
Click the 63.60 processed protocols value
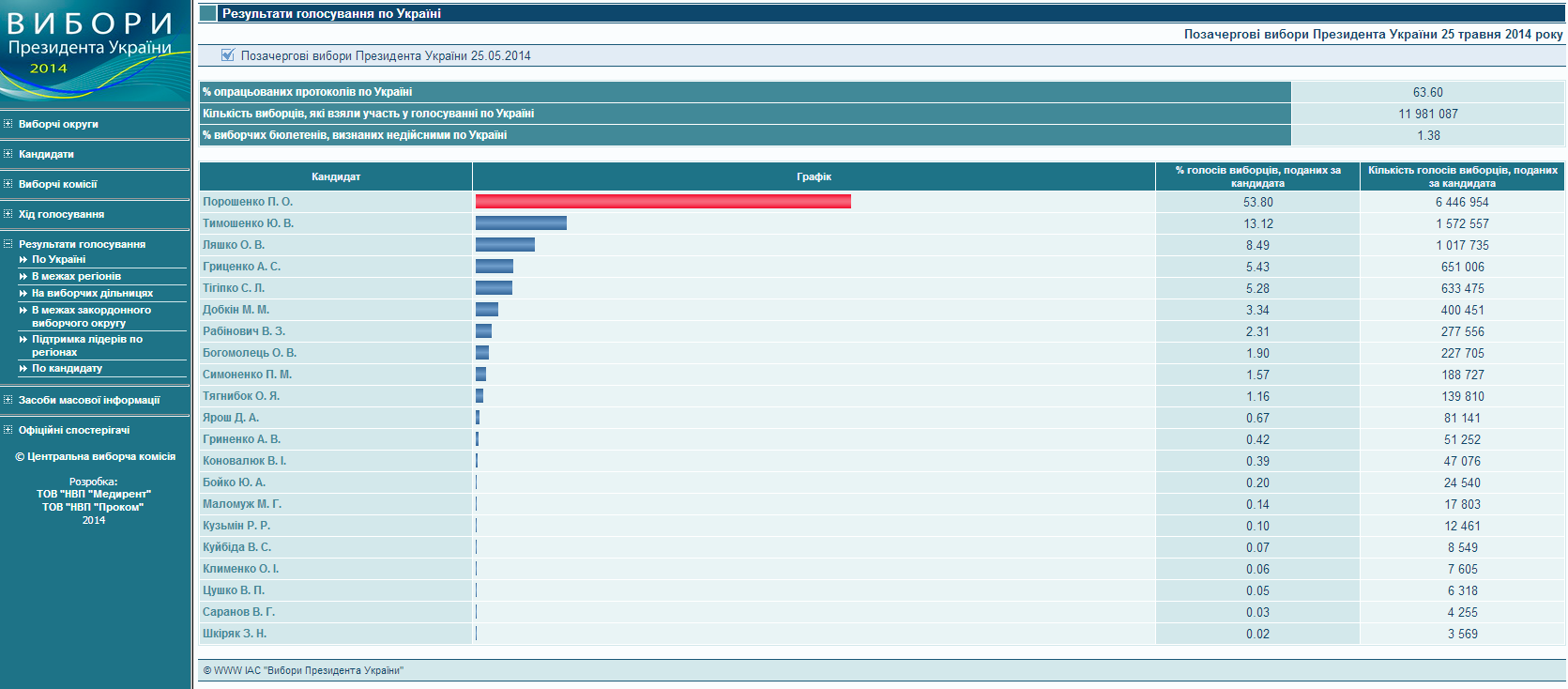point(1427,92)
